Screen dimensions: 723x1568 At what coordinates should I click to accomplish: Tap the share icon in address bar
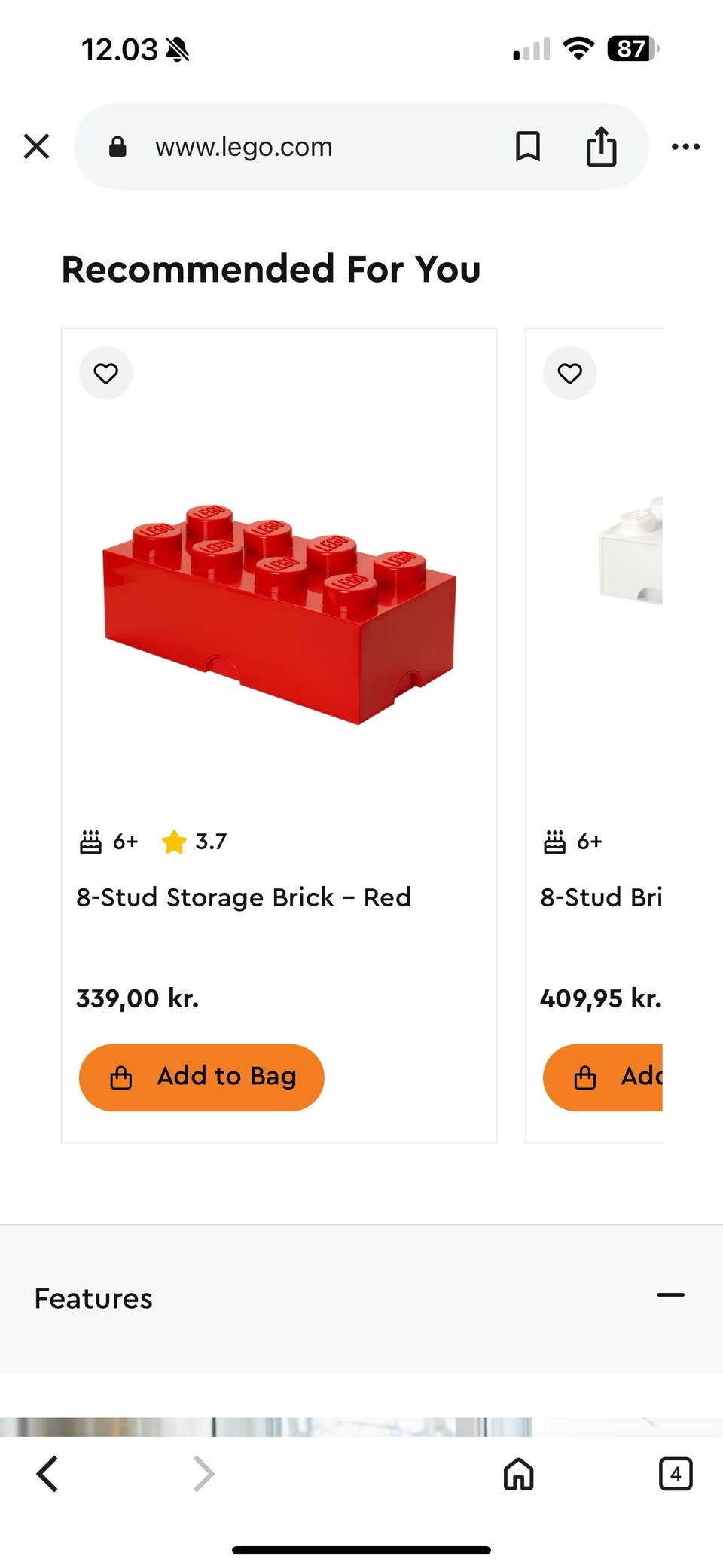coord(601,146)
